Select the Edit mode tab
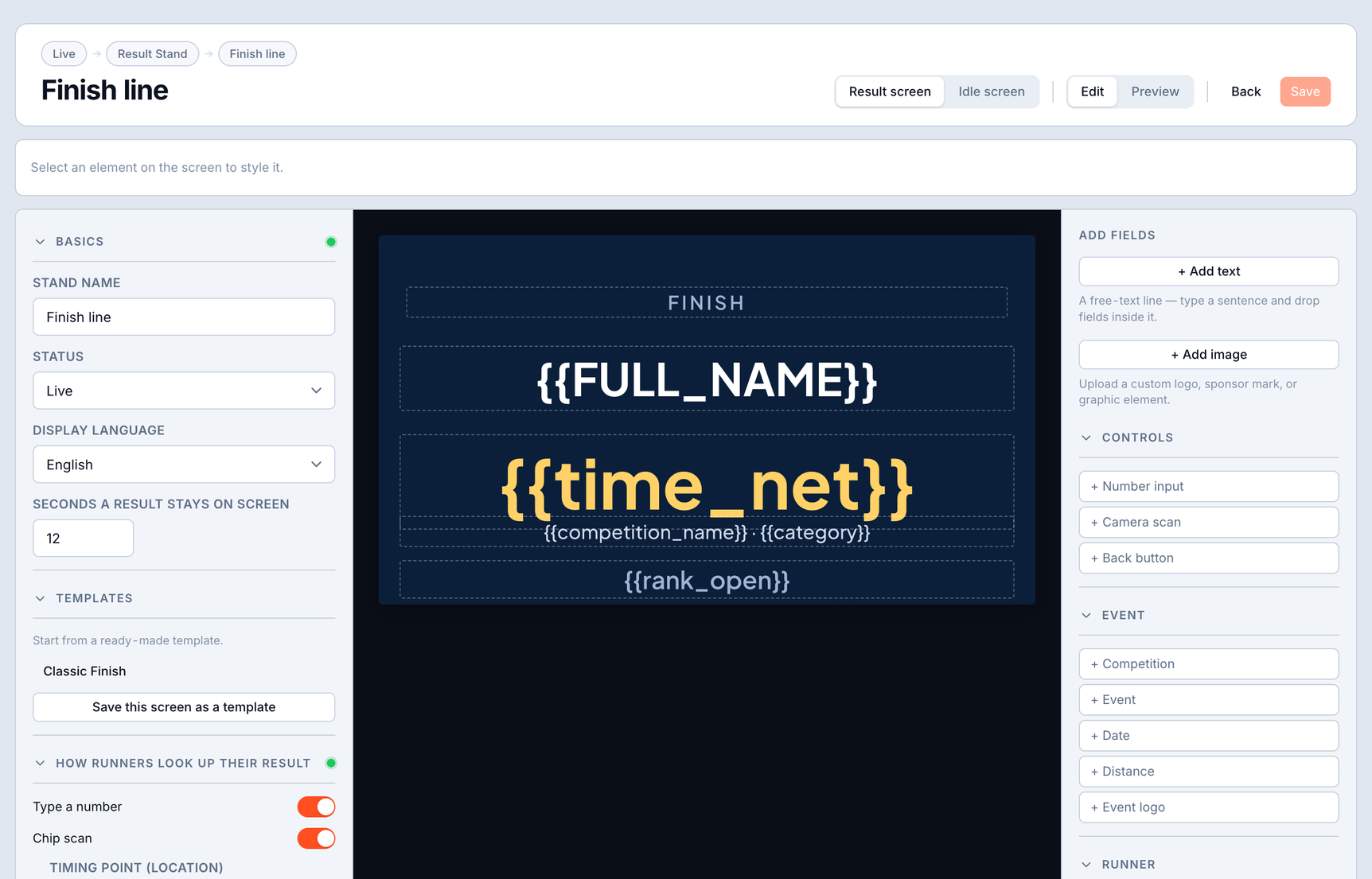The height and width of the screenshot is (879, 1372). click(x=1092, y=91)
